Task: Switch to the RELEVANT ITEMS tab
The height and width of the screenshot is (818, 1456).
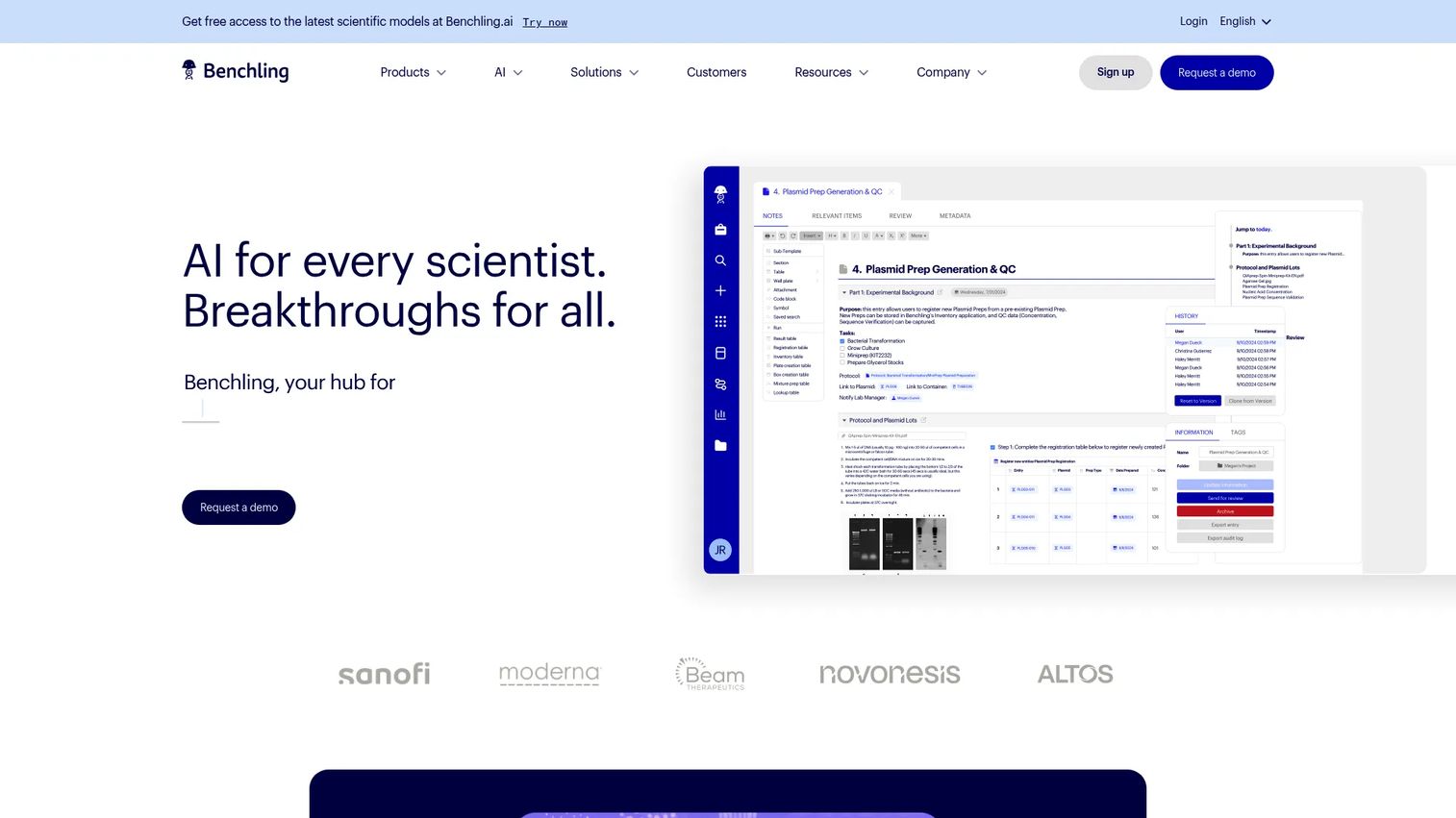Action: click(x=837, y=216)
